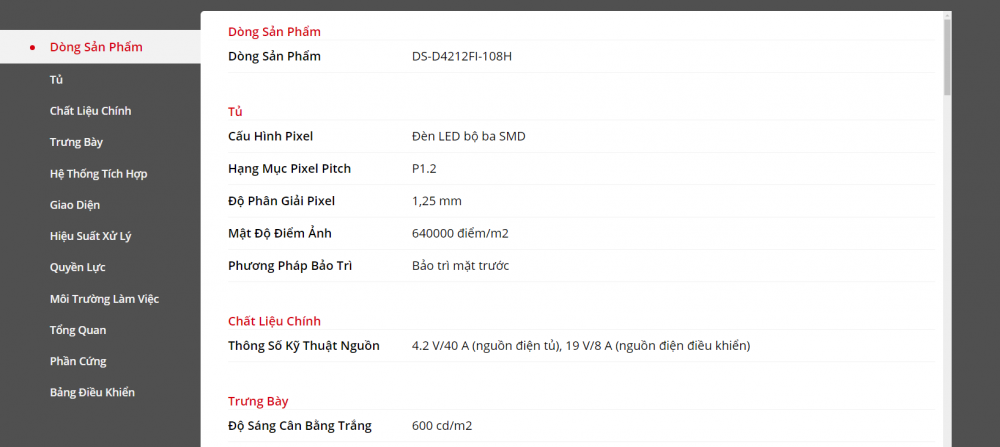Click the red Trưng Bày content heading

[257, 401]
